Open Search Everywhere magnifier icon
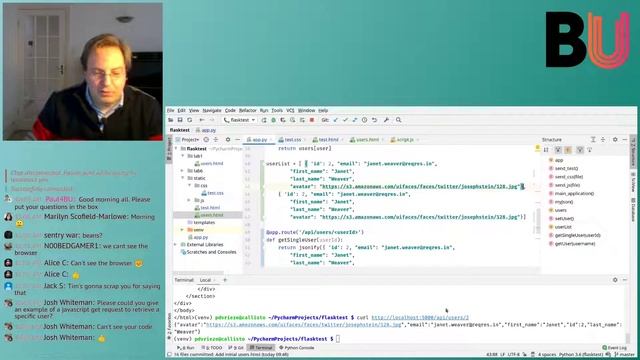Viewport: 640px width, 360px height. click(399, 120)
